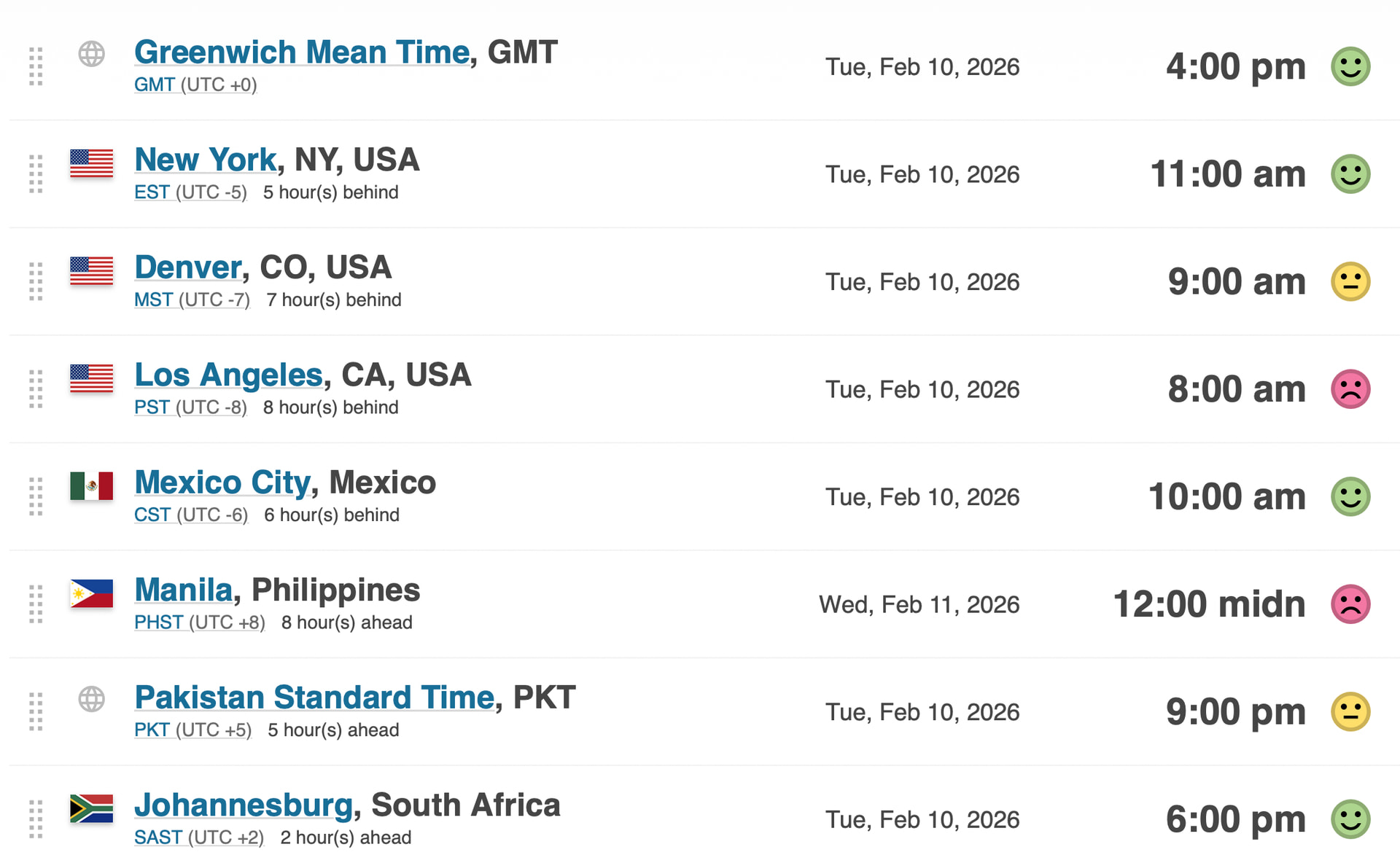The height and width of the screenshot is (863, 1400).
Task: Click the globe icon beside Greenwich Mean Time
Action: pyautogui.click(x=92, y=54)
